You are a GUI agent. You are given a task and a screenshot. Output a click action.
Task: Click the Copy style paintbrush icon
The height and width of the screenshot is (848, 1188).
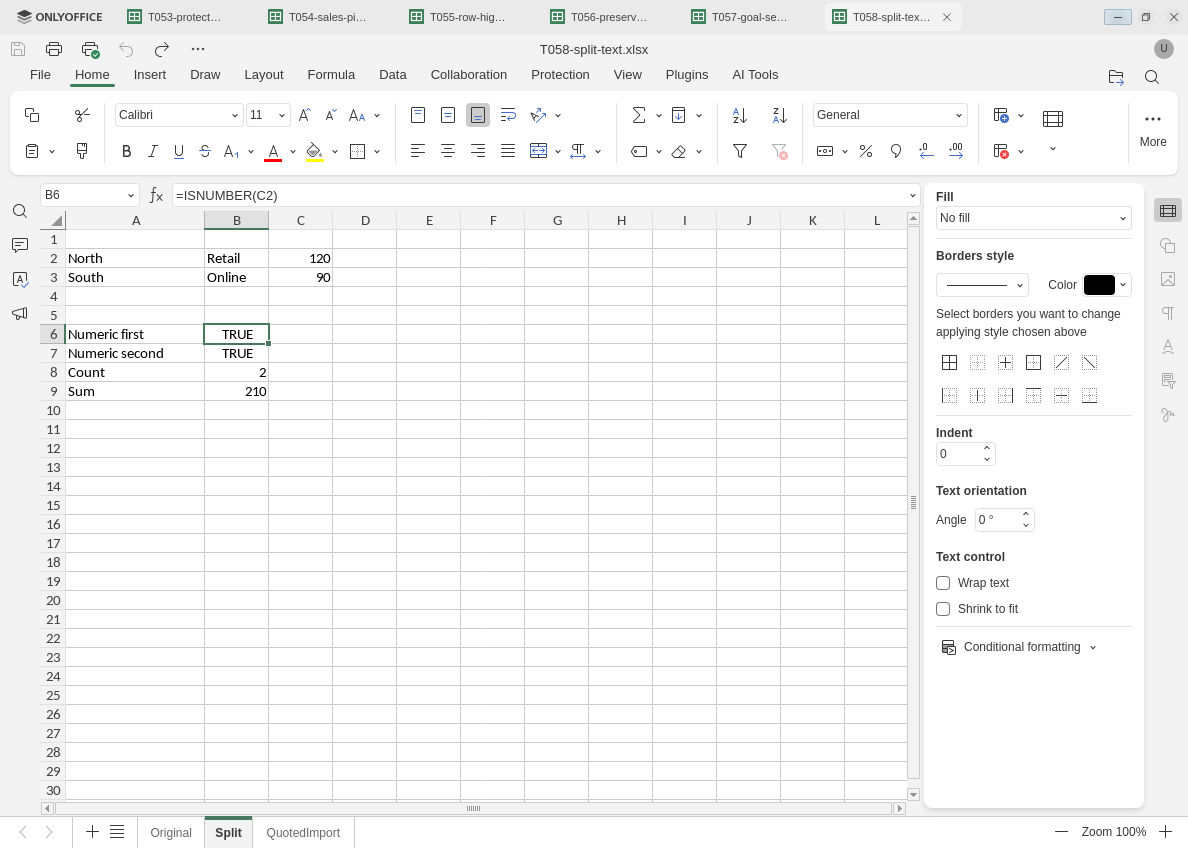pos(82,151)
